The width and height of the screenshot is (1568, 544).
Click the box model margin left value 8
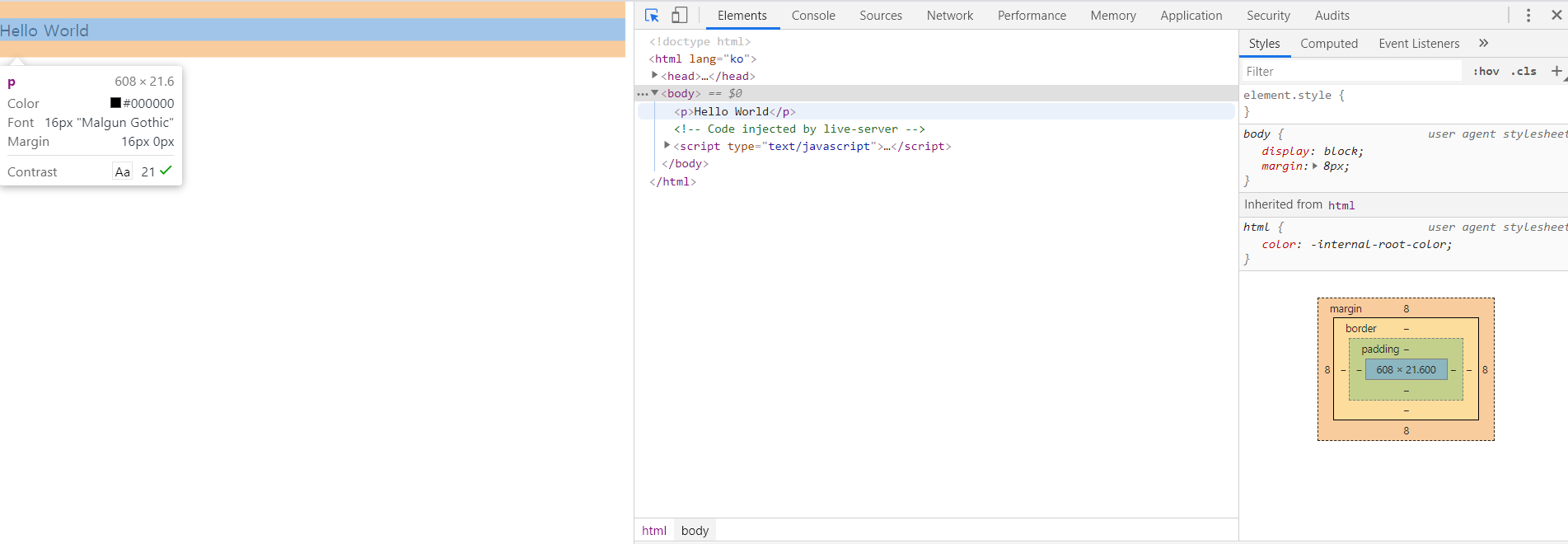1327,370
